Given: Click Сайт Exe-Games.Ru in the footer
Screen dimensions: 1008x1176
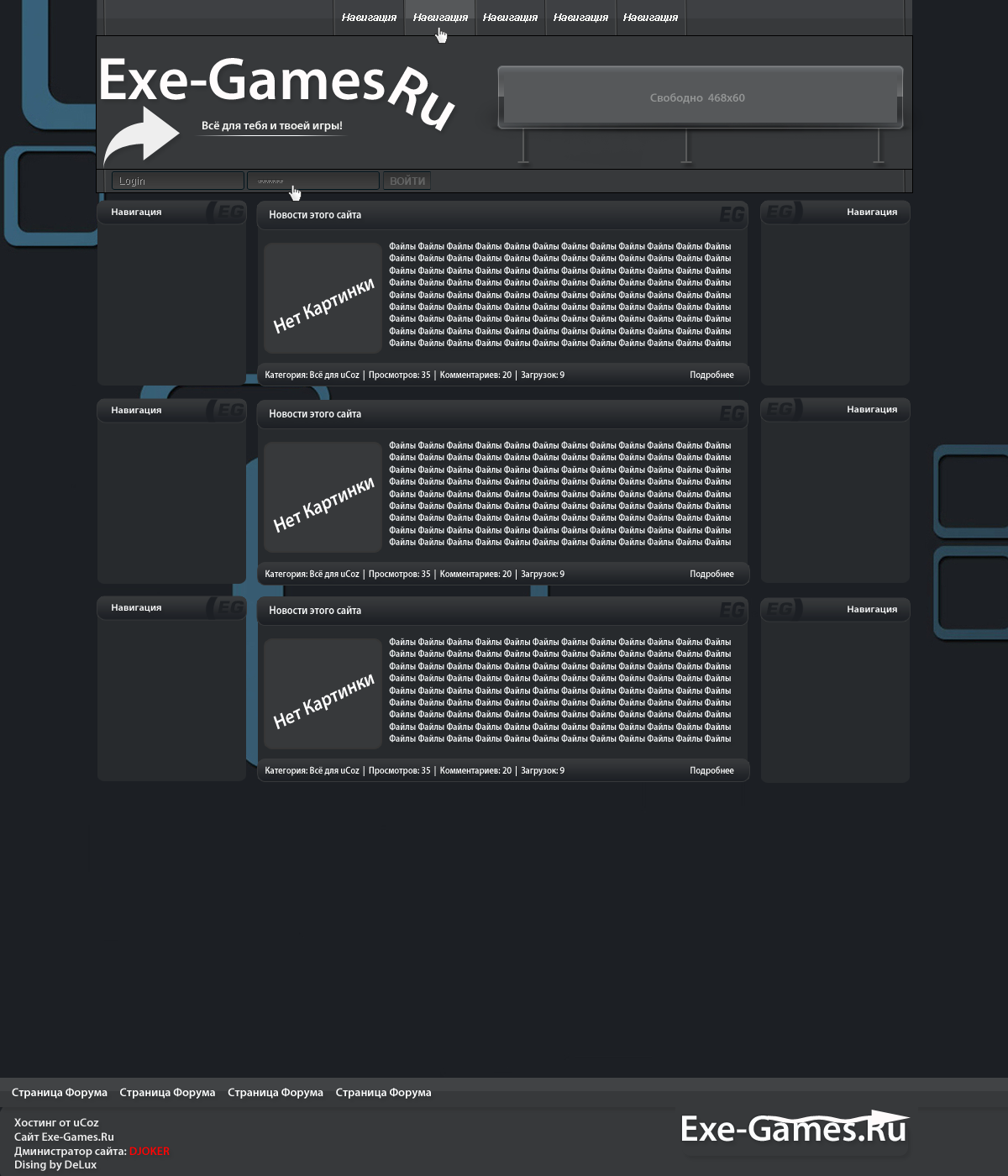Looking at the screenshot, I should [x=64, y=1137].
